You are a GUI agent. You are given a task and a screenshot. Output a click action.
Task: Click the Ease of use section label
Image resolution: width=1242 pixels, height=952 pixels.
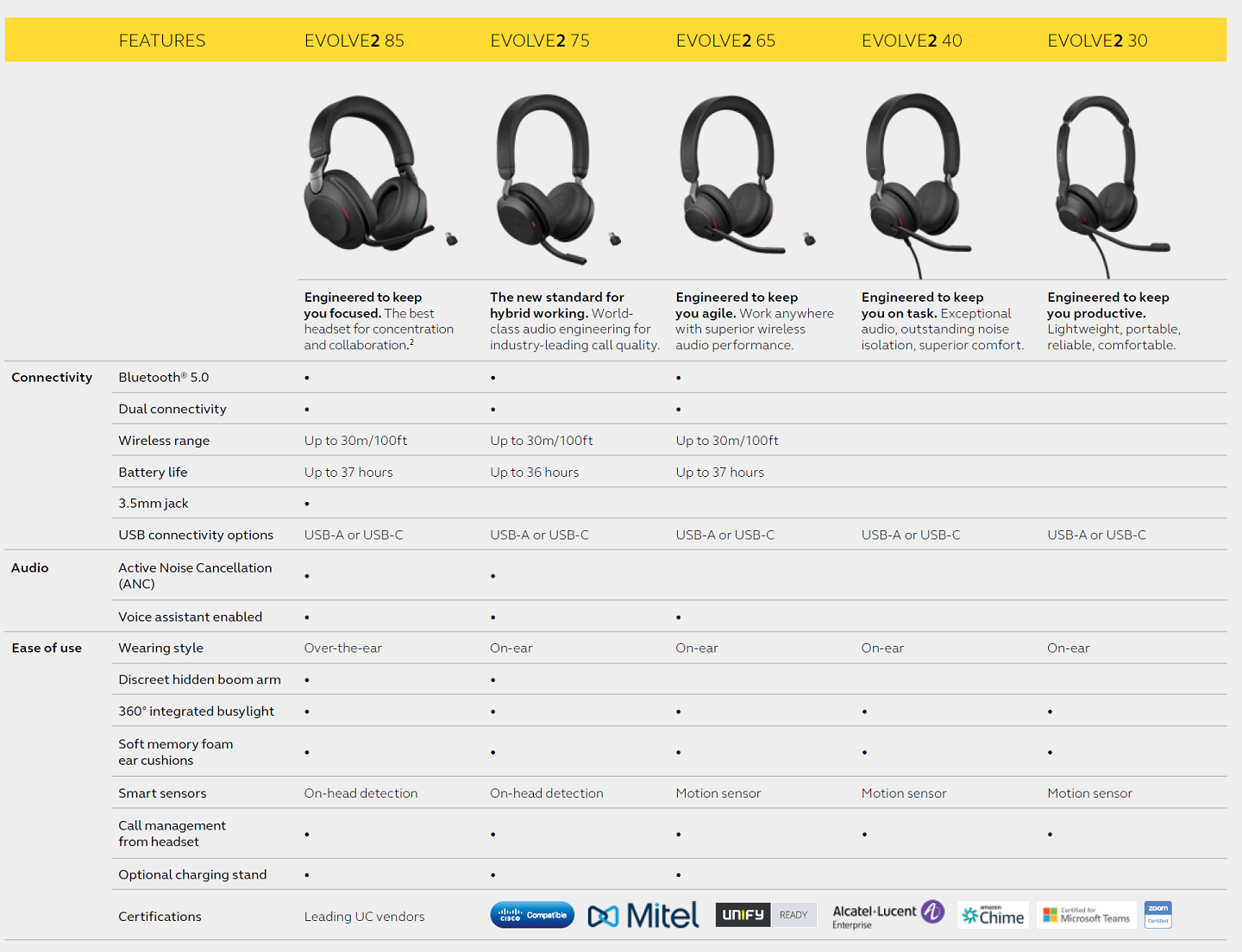[47, 648]
